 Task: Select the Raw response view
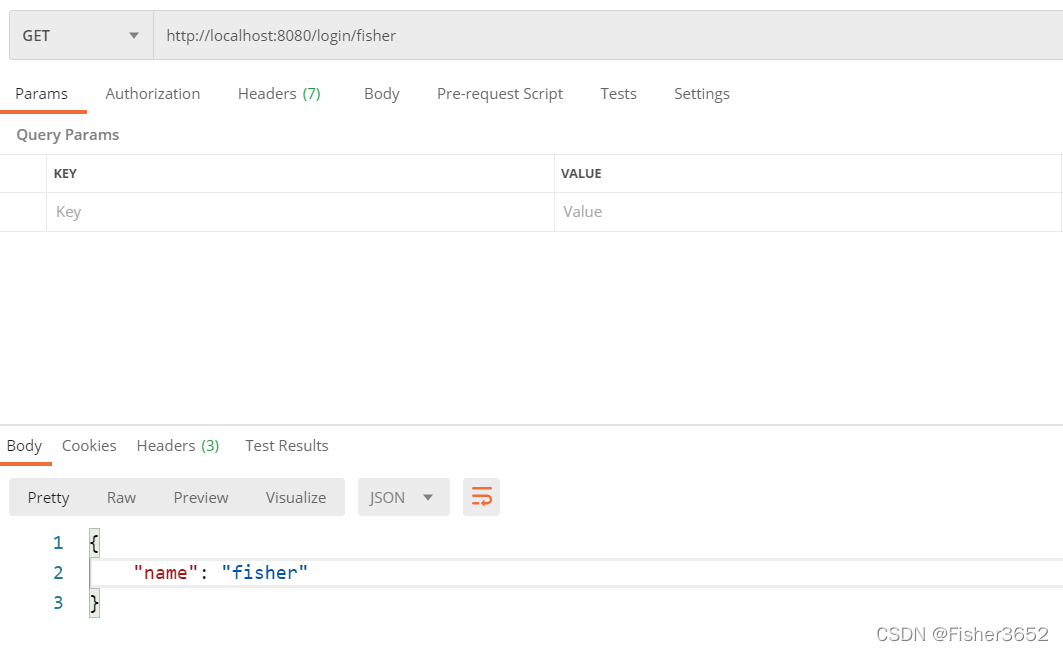pyautogui.click(x=121, y=497)
